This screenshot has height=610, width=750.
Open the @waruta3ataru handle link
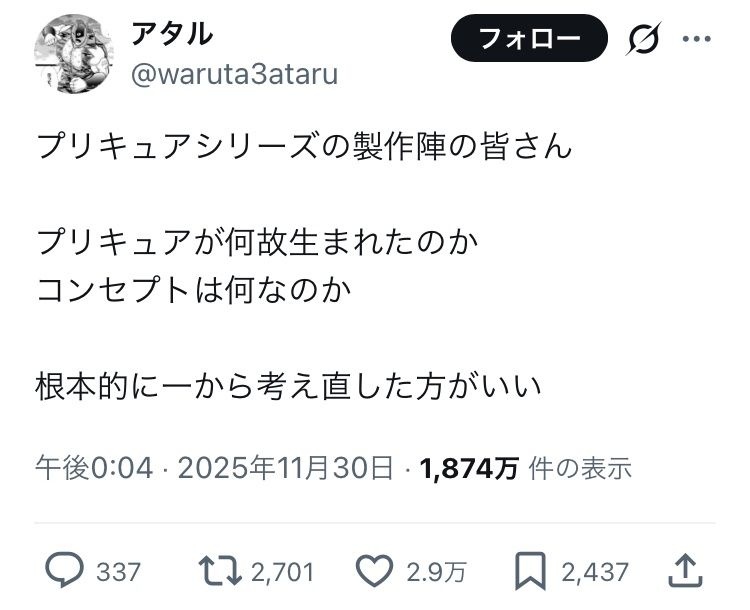[234, 74]
